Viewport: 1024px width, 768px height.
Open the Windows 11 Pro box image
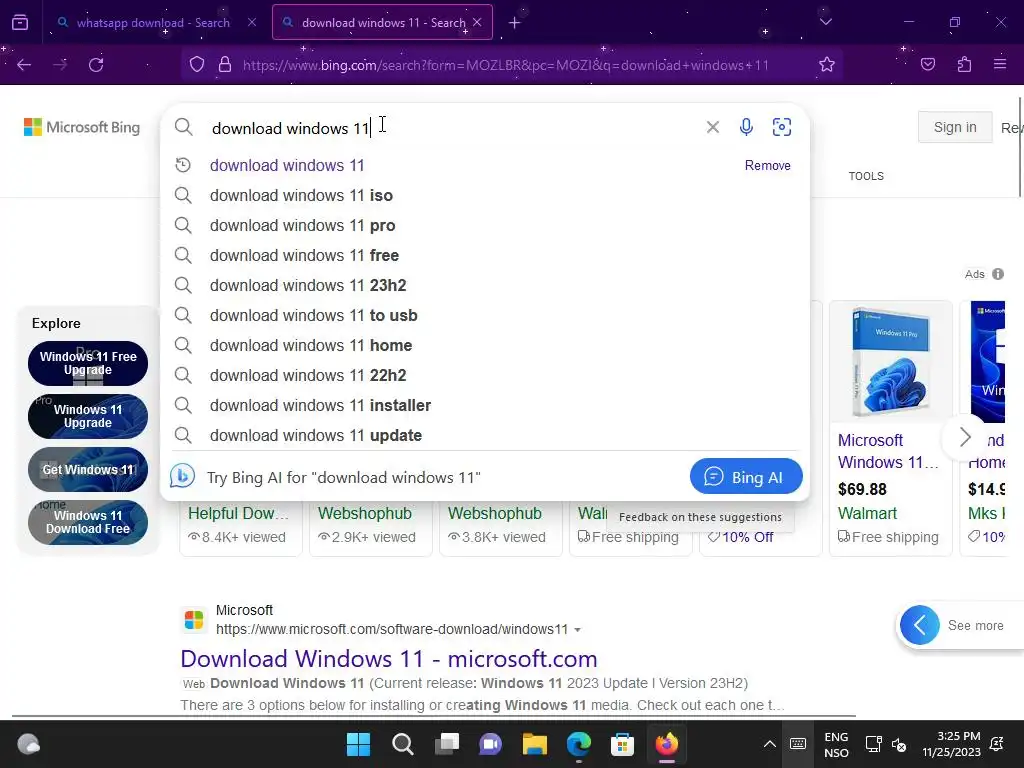tap(891, 362)
